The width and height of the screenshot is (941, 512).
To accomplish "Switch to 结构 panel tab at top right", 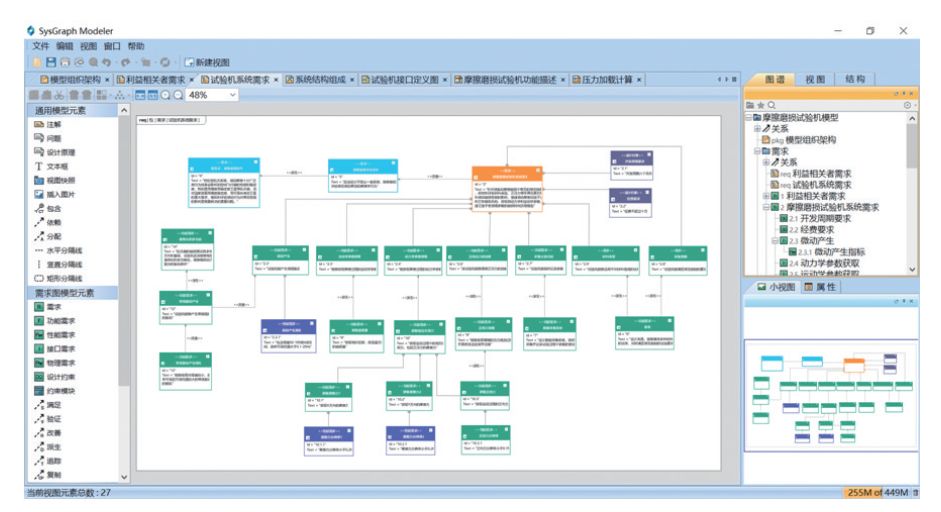I will [855, 79].
